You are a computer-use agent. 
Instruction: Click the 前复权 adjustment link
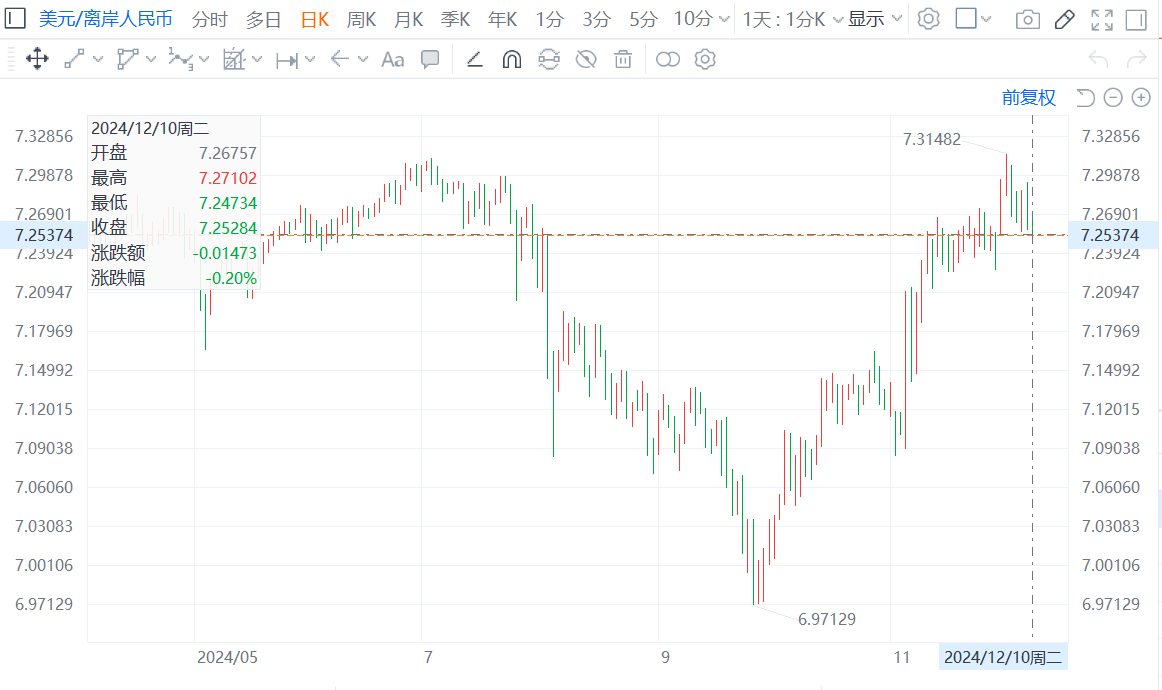click(1029, 97)
